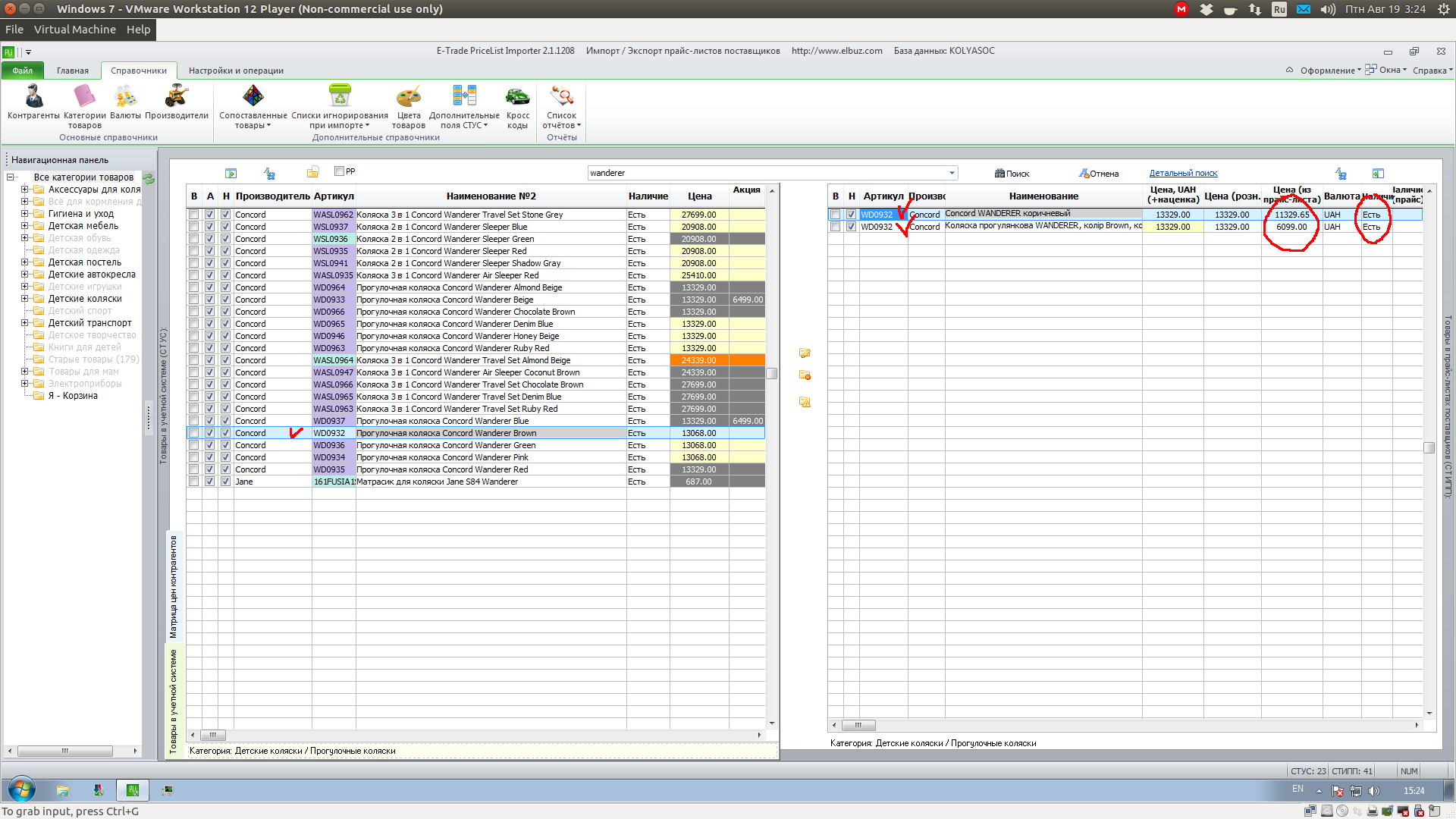
Task: Click the navigation panel horizontal scrollbar
Action: (x=65, y=751)
